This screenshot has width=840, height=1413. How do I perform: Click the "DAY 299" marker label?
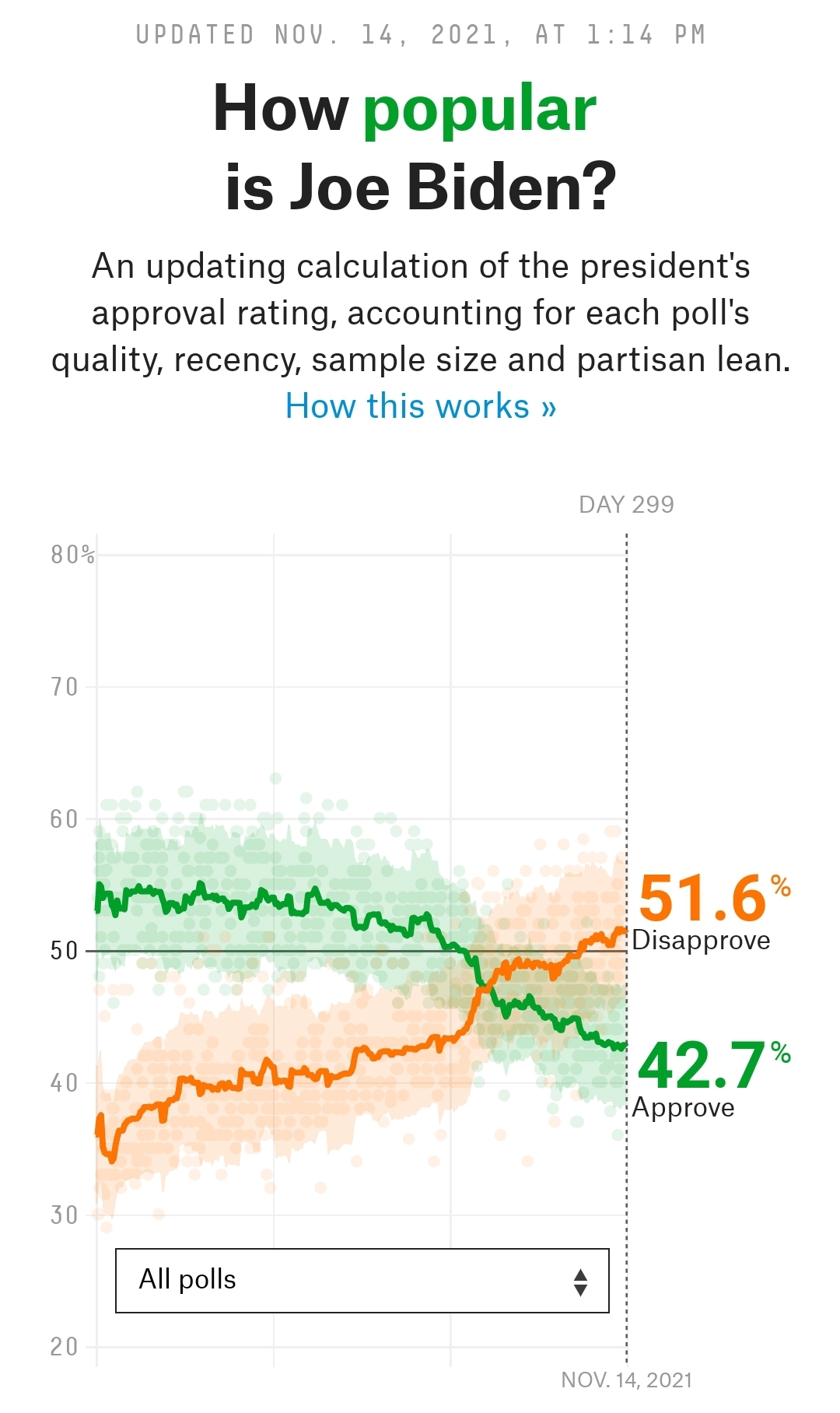click(x=626, y=505)
